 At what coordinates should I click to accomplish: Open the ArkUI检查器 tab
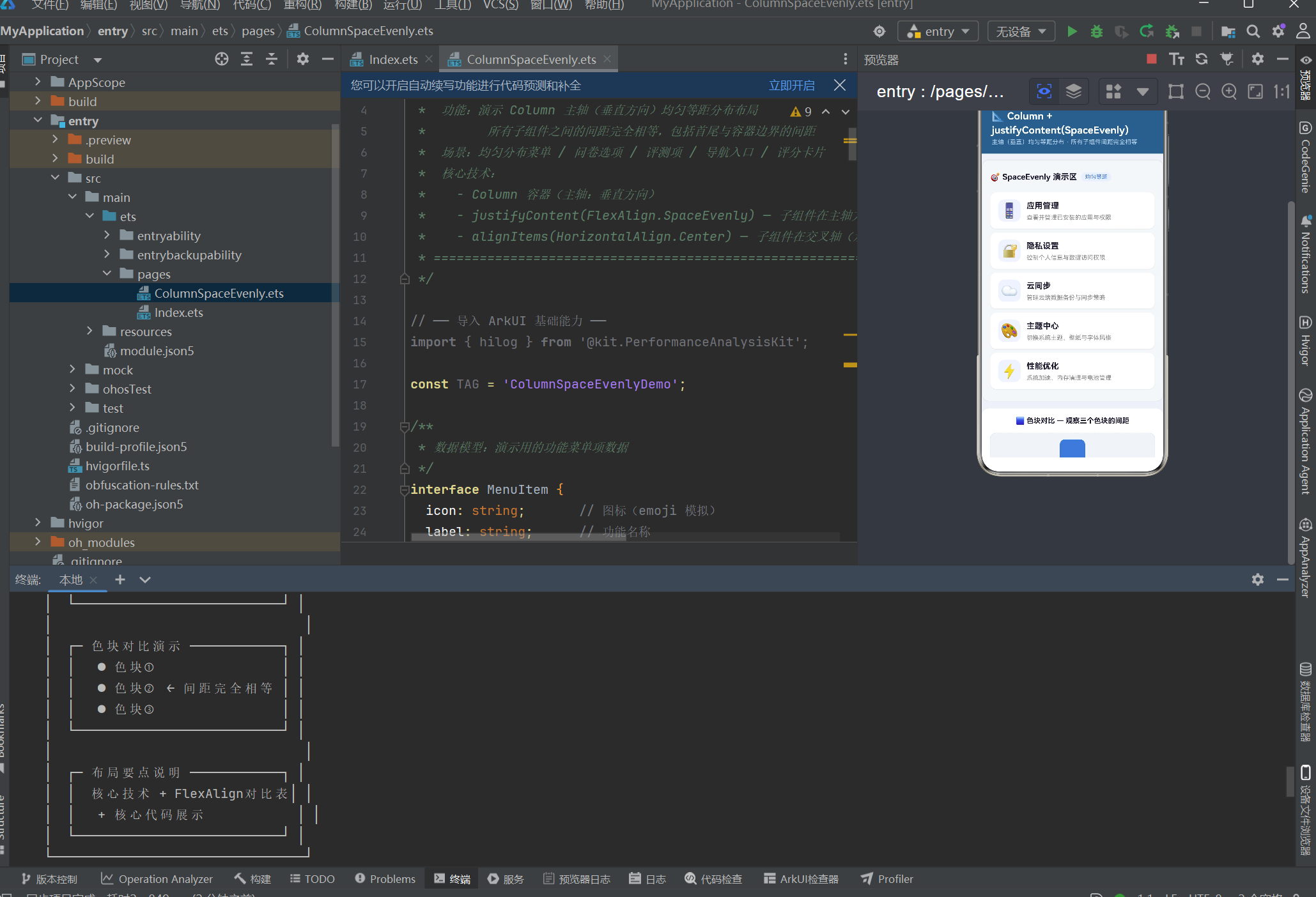[801, 879]
